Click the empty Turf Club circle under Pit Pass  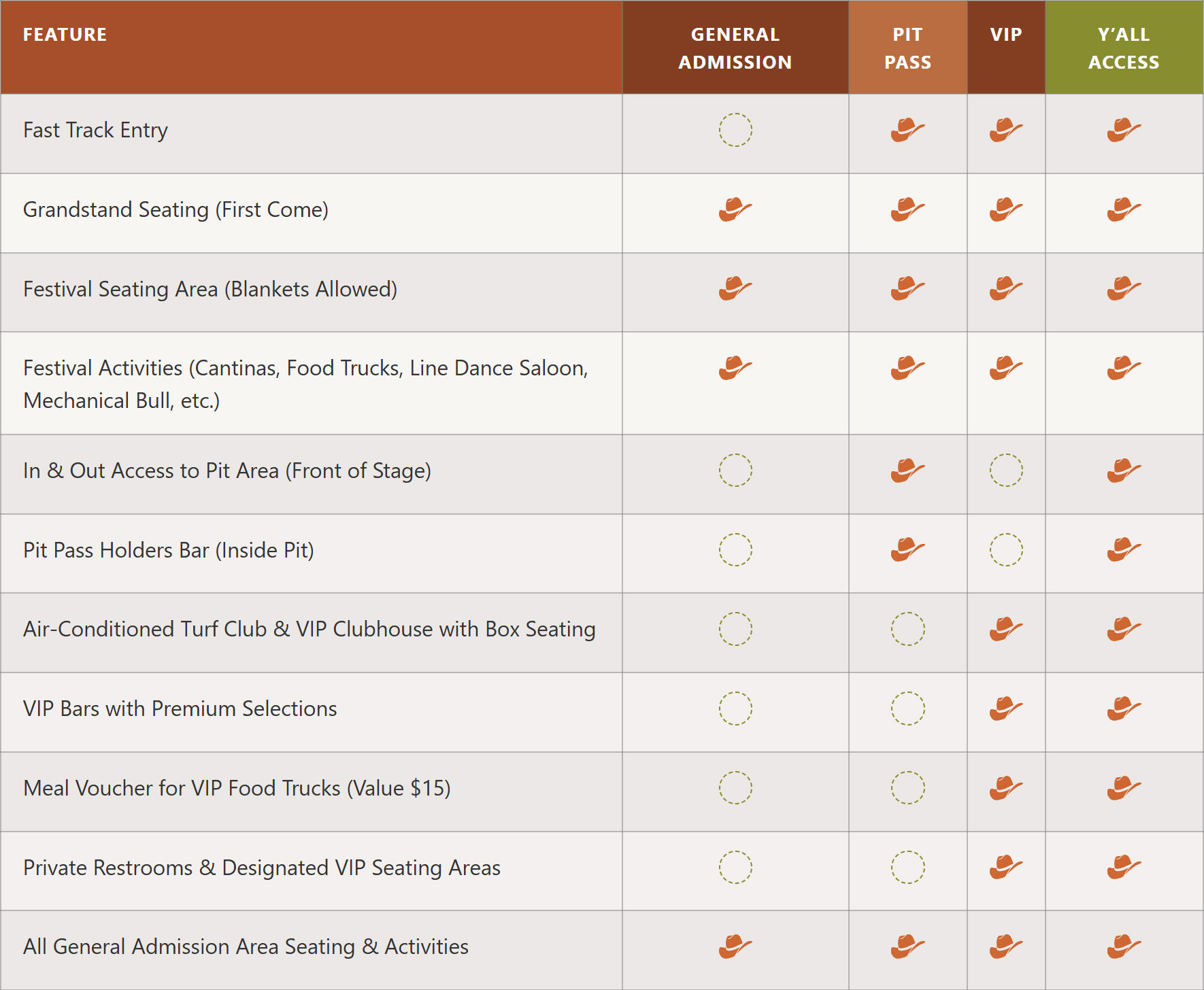(x=907, y=629)
